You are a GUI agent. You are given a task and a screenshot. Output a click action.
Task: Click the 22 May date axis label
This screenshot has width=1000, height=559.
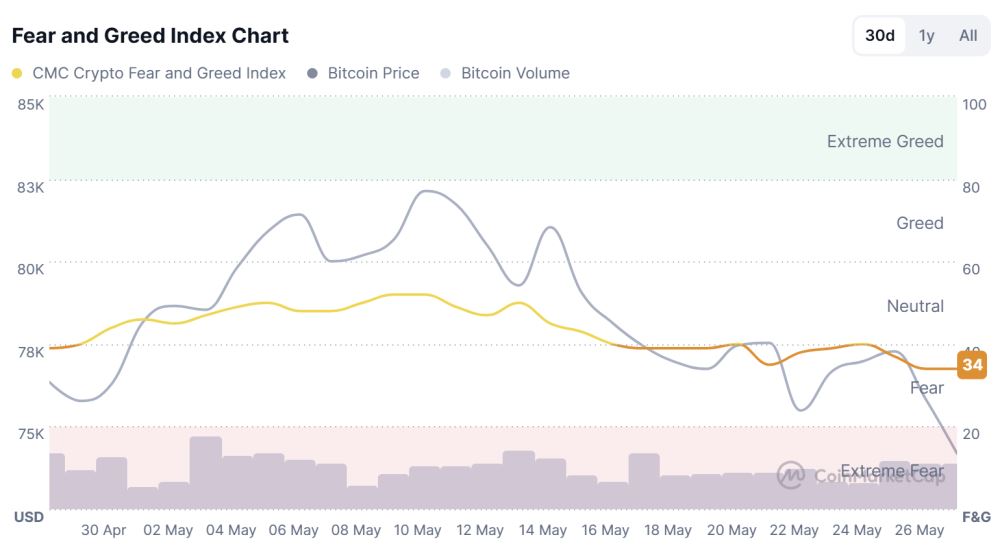(x=794, y=530)
